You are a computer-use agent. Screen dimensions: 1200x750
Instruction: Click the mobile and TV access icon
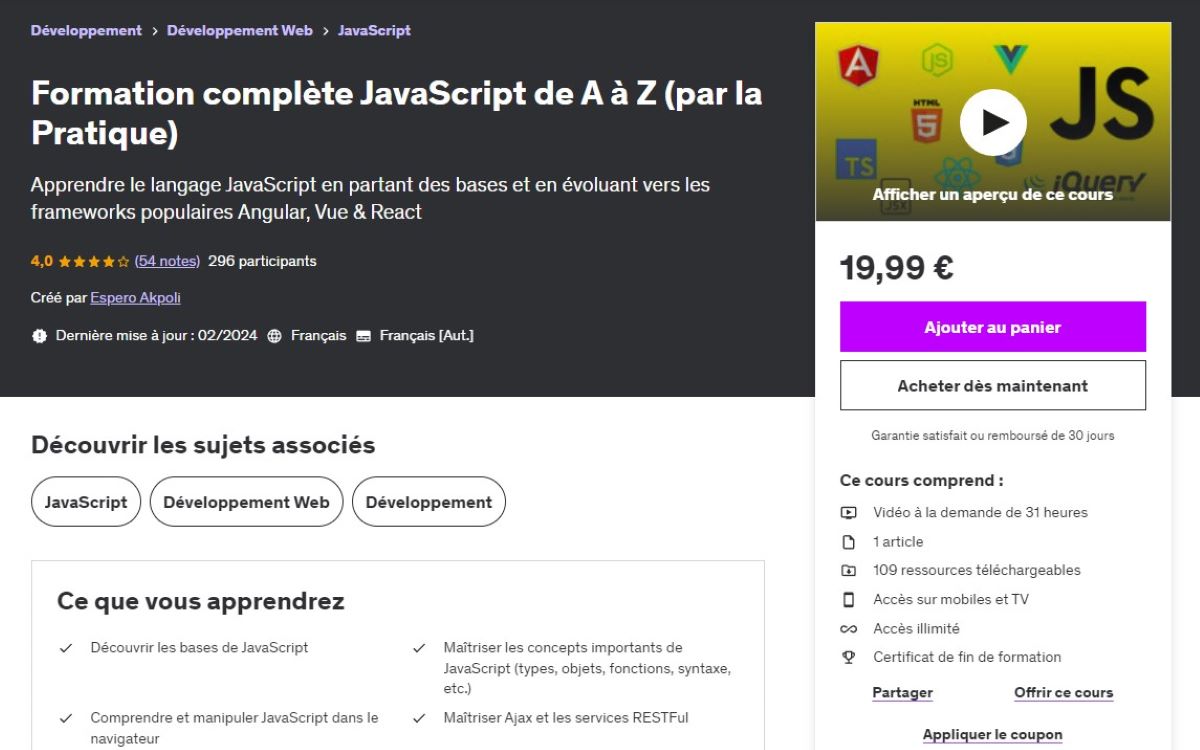click(849, 599)
